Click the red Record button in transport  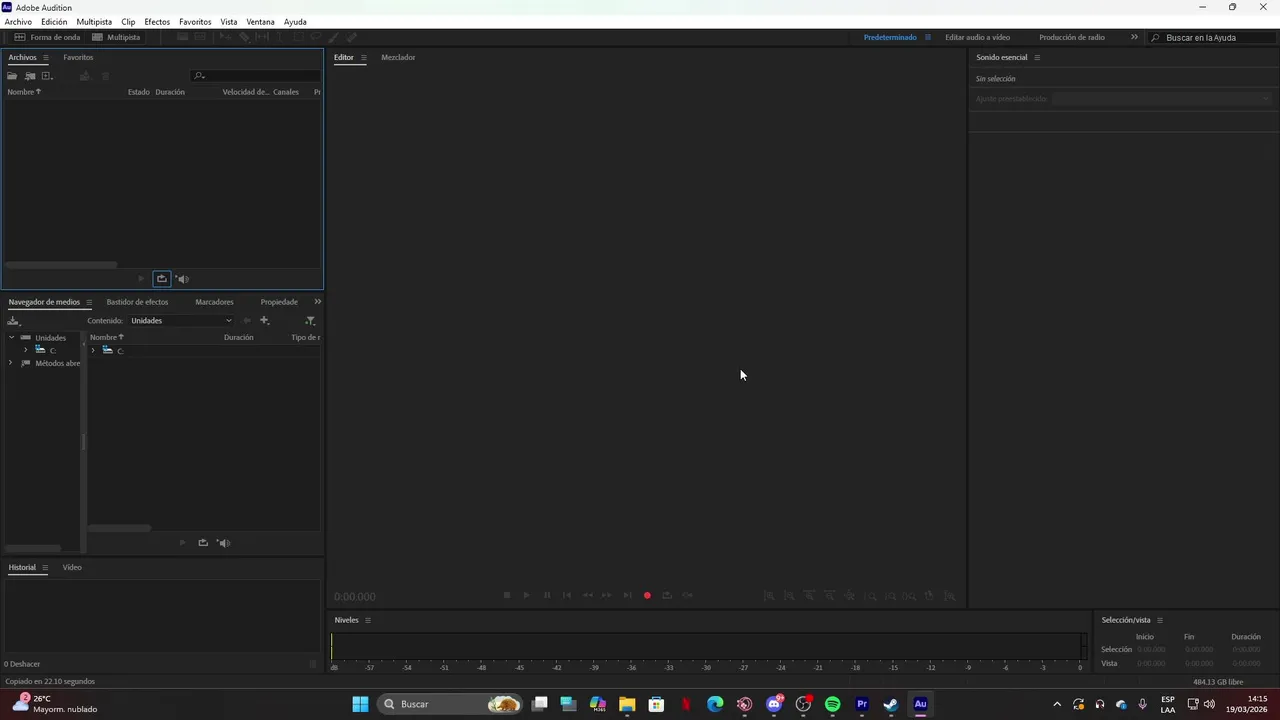[x=647, y=595]
